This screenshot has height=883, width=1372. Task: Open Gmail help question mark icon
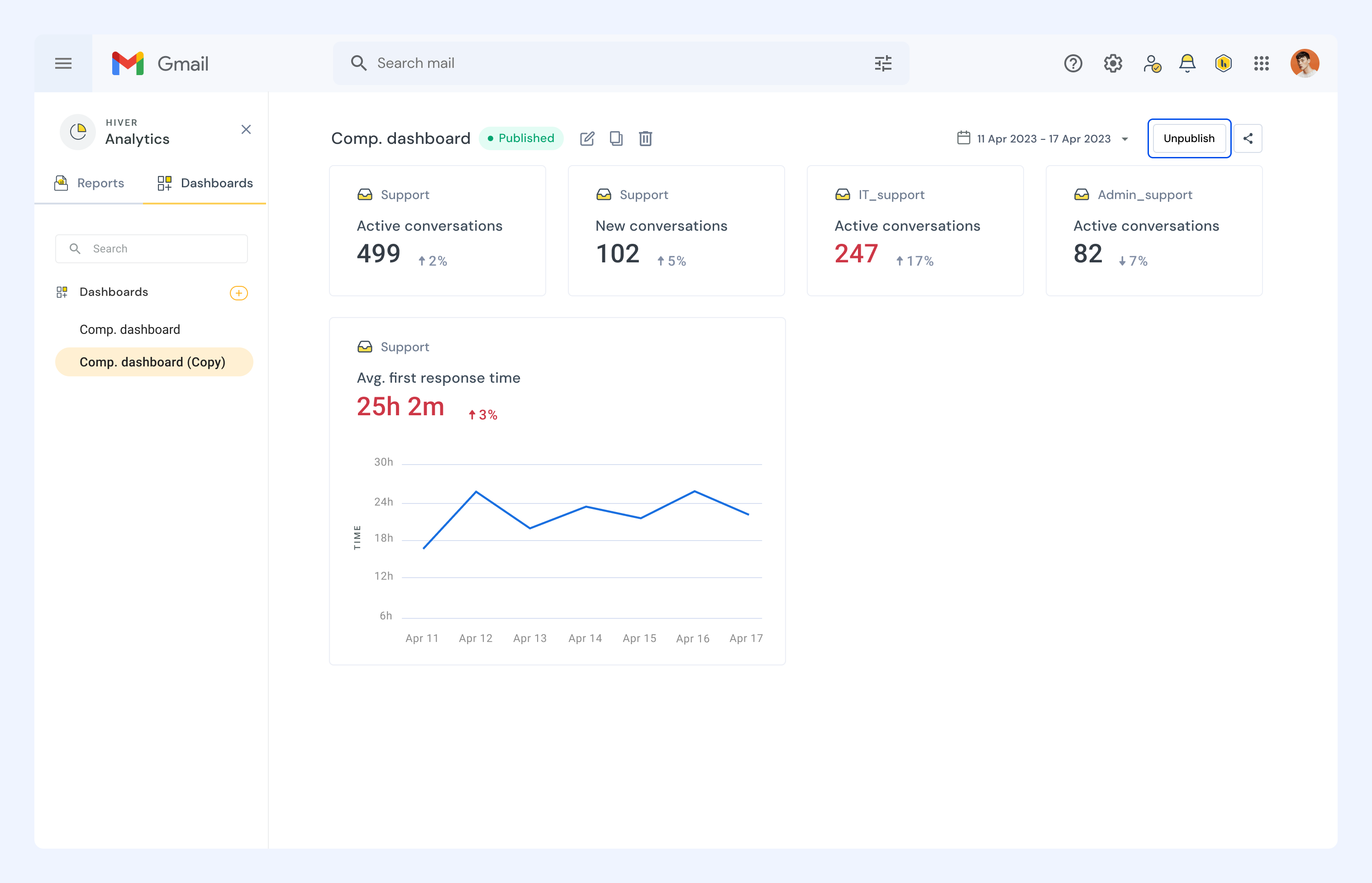tap(1072, 63)
